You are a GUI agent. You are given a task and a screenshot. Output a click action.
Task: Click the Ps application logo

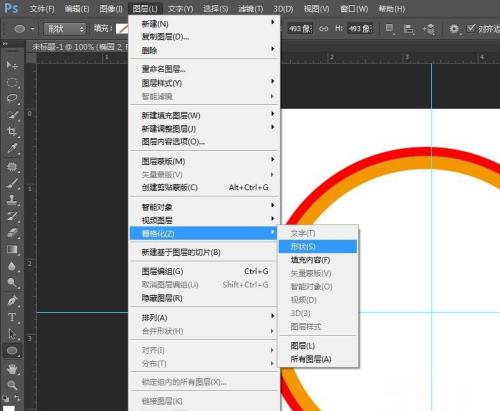point(11,8)
